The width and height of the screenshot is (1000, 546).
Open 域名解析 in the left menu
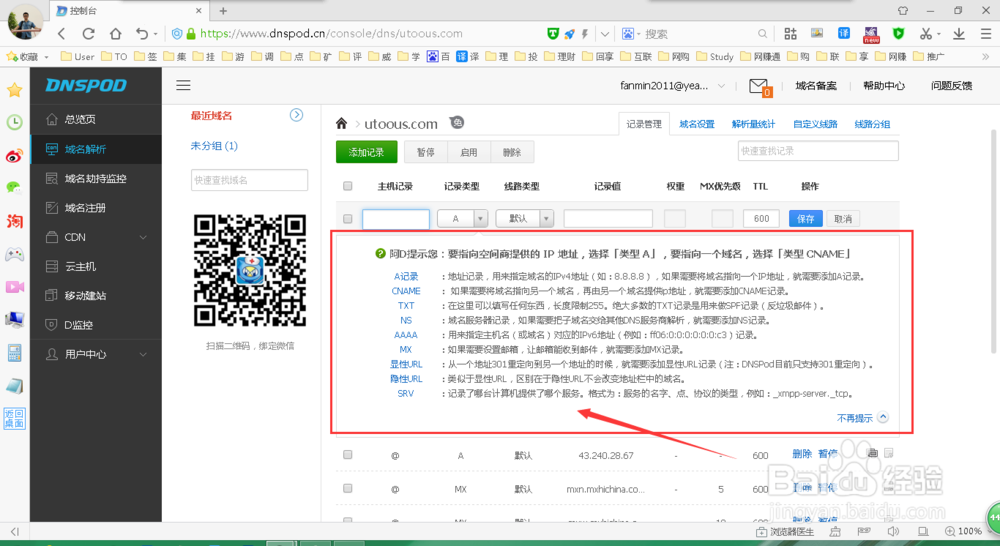tap(96, 149)
